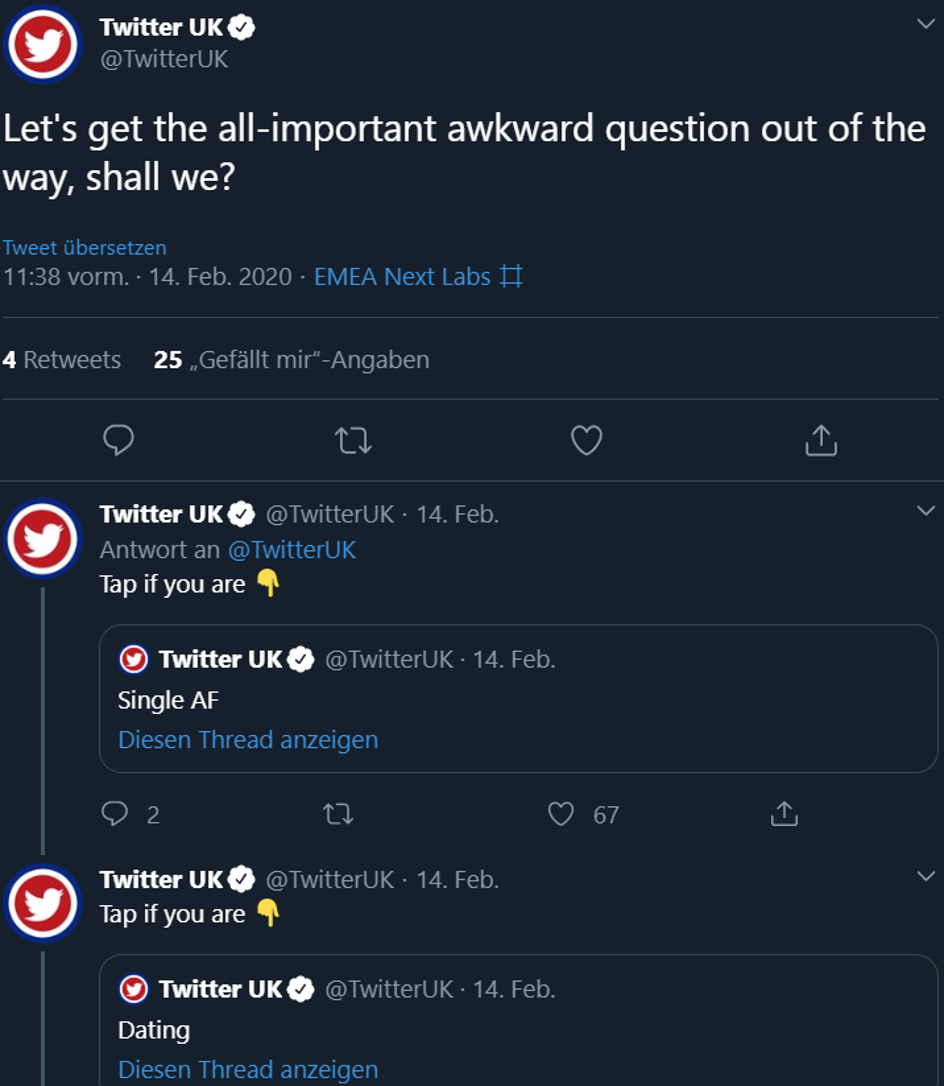View the 4 Retweets list
Viewport: 944px width, 1086px height.
(x=62, y=359)
